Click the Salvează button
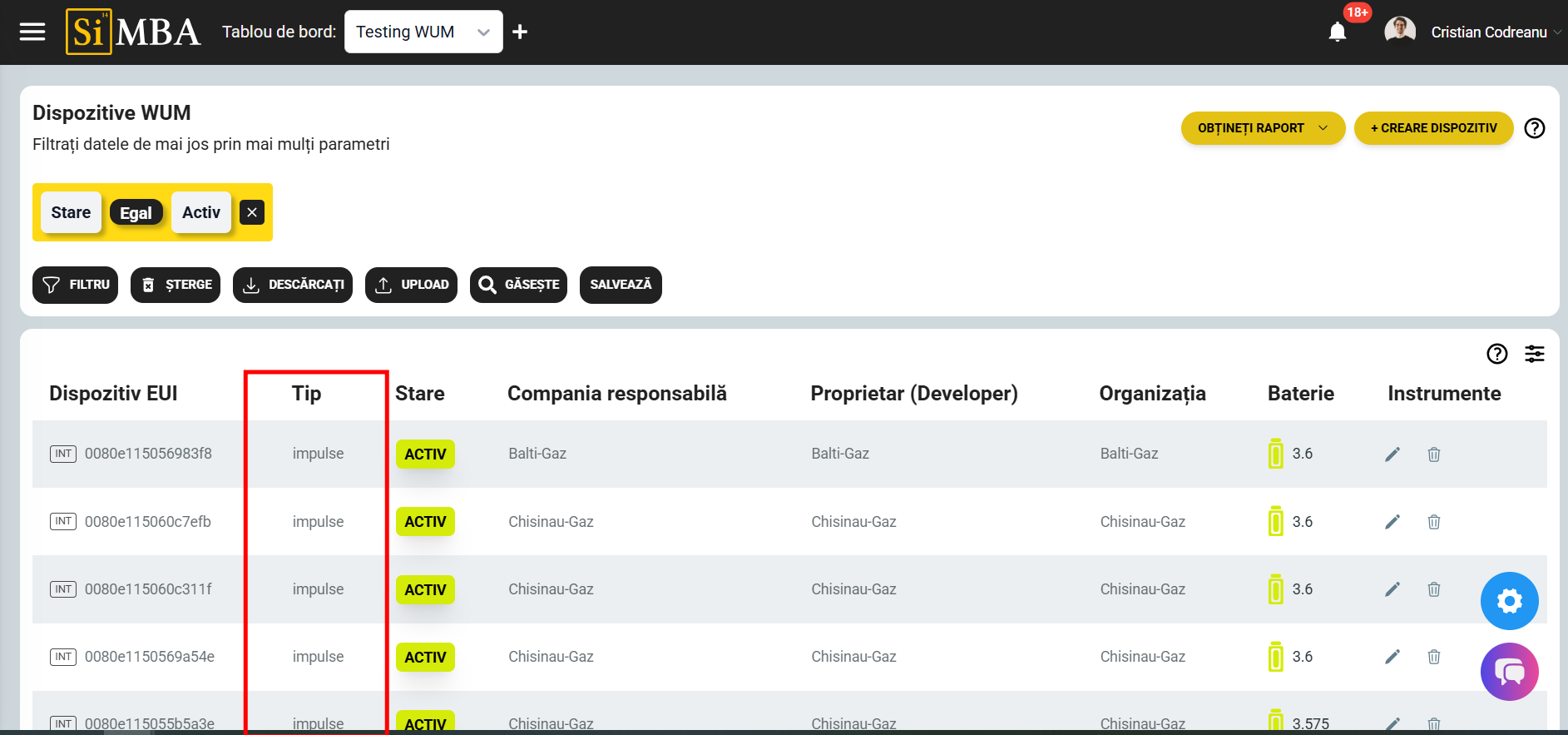This screenshot has height=735, width=1568. click(x=621, y=285)
